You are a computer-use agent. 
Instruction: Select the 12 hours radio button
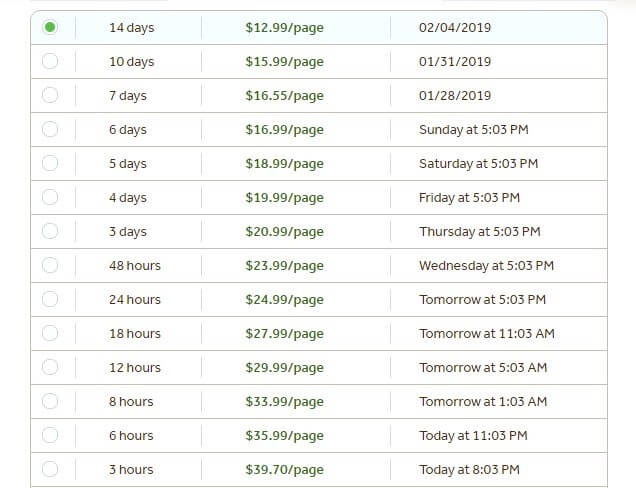(50, 367)
